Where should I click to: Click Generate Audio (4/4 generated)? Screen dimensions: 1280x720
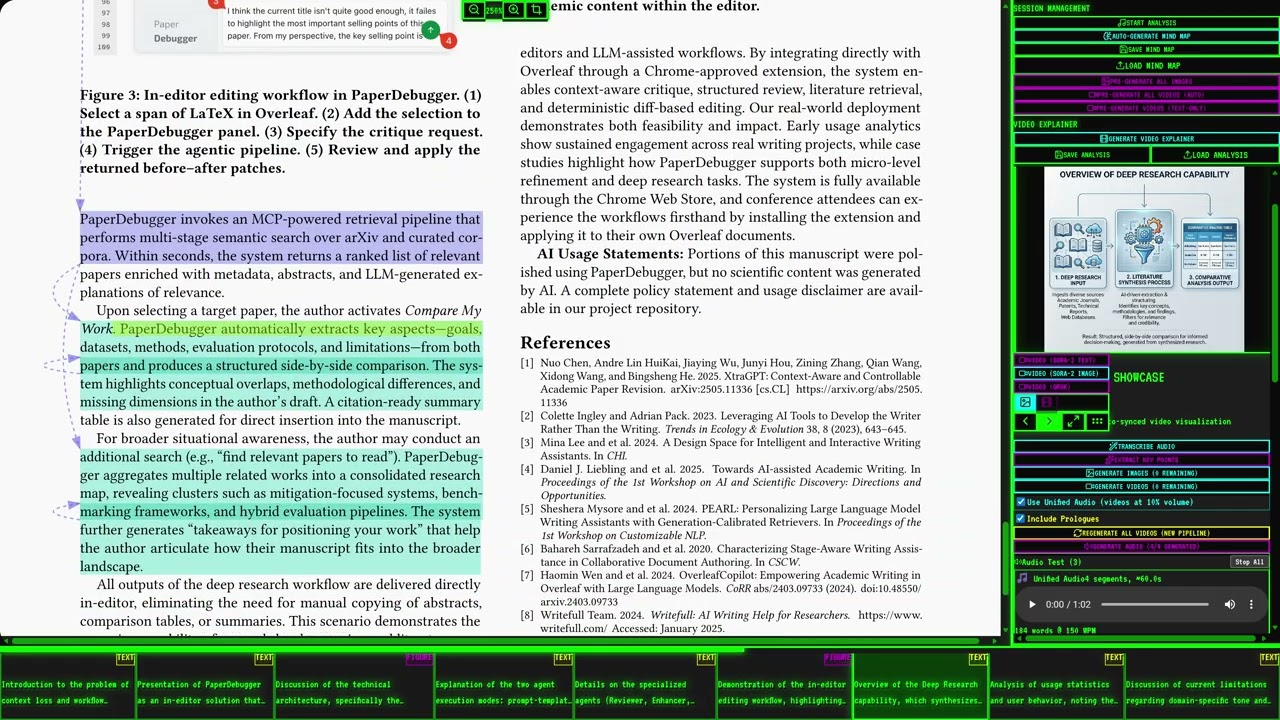tap(1142, 547)
